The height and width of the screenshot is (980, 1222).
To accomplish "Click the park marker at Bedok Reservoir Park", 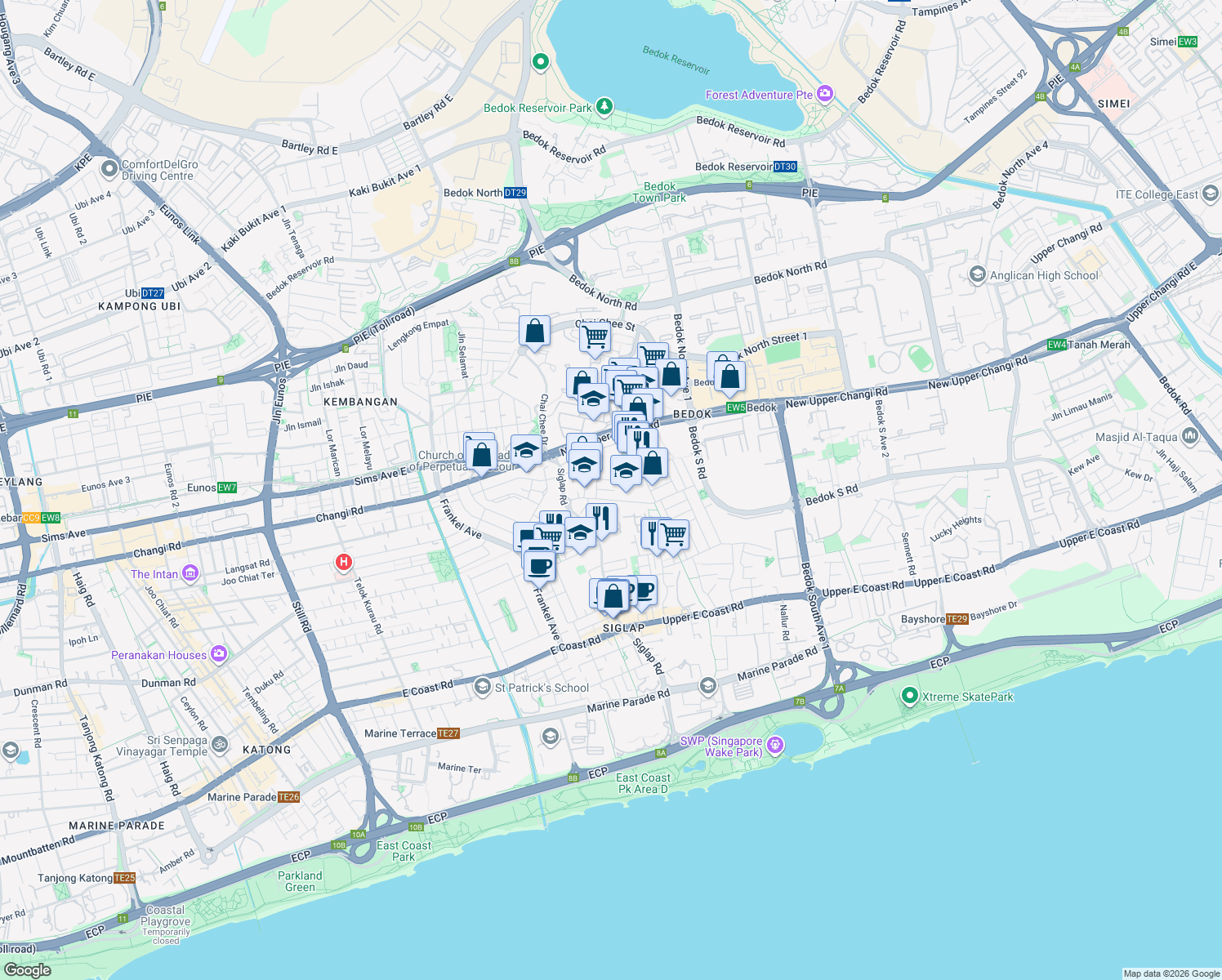I will click(603, 105).
